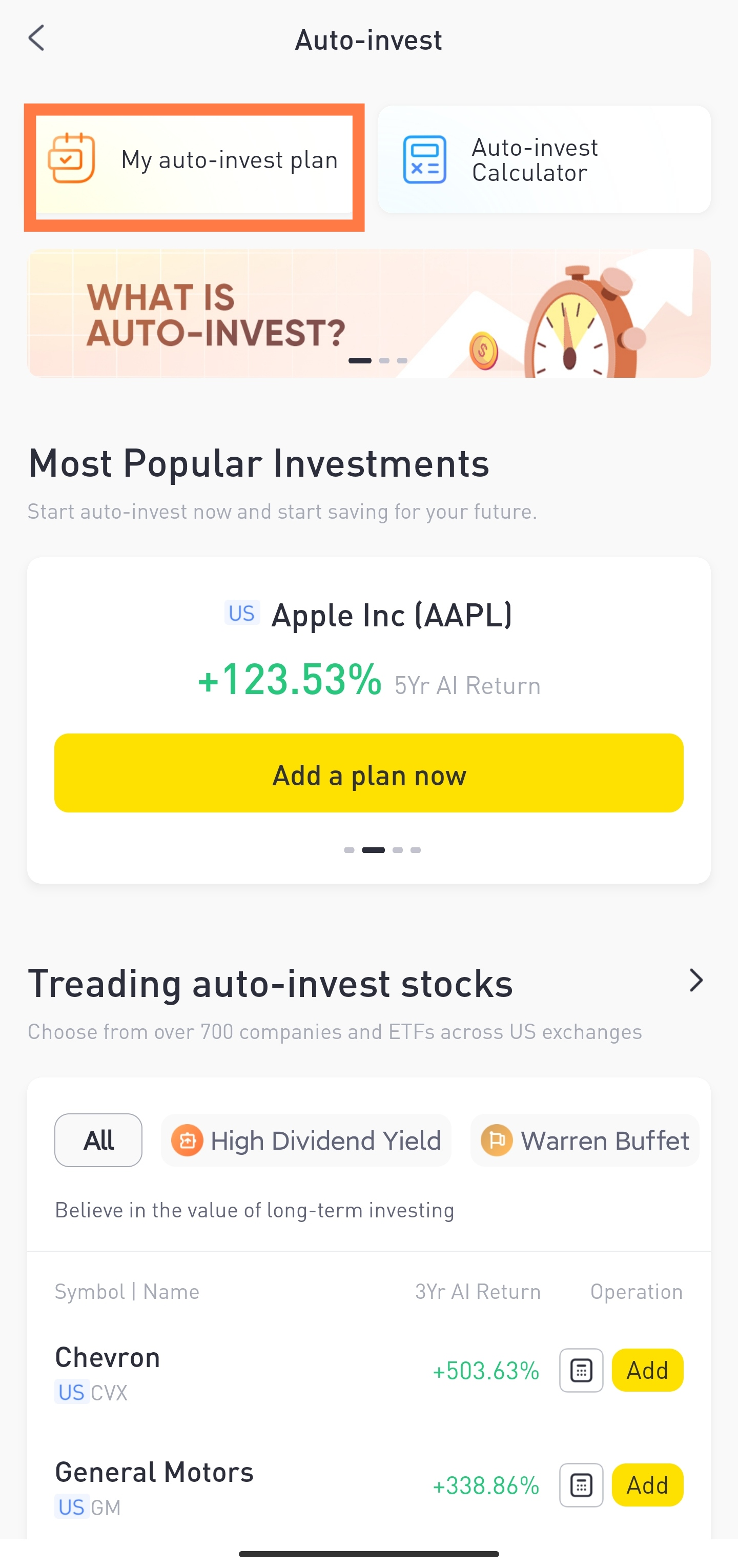
Task: Add General Motors to auto-invest
Action: tap(647, 1485)
